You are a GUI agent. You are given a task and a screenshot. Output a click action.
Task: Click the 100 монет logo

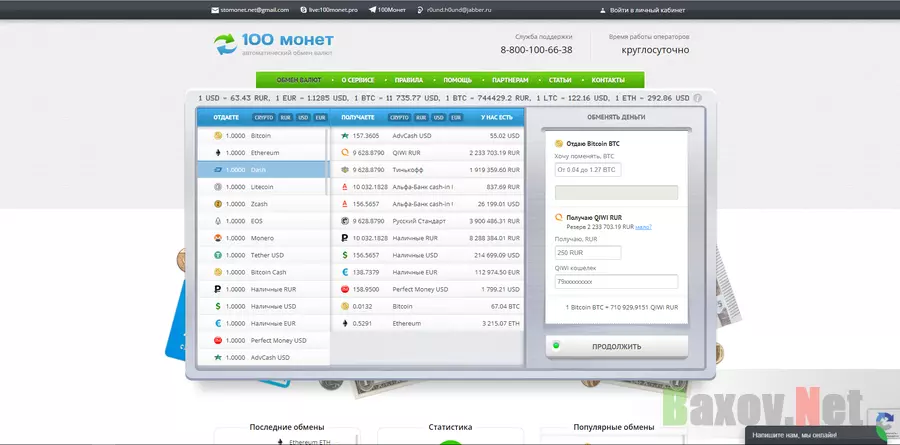pos(274,44)
